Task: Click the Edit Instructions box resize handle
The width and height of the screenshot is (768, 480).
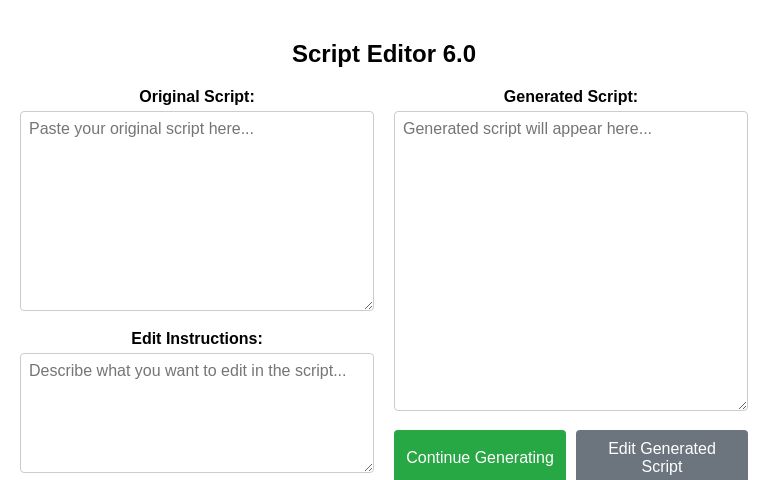Action: click(369, 468)
